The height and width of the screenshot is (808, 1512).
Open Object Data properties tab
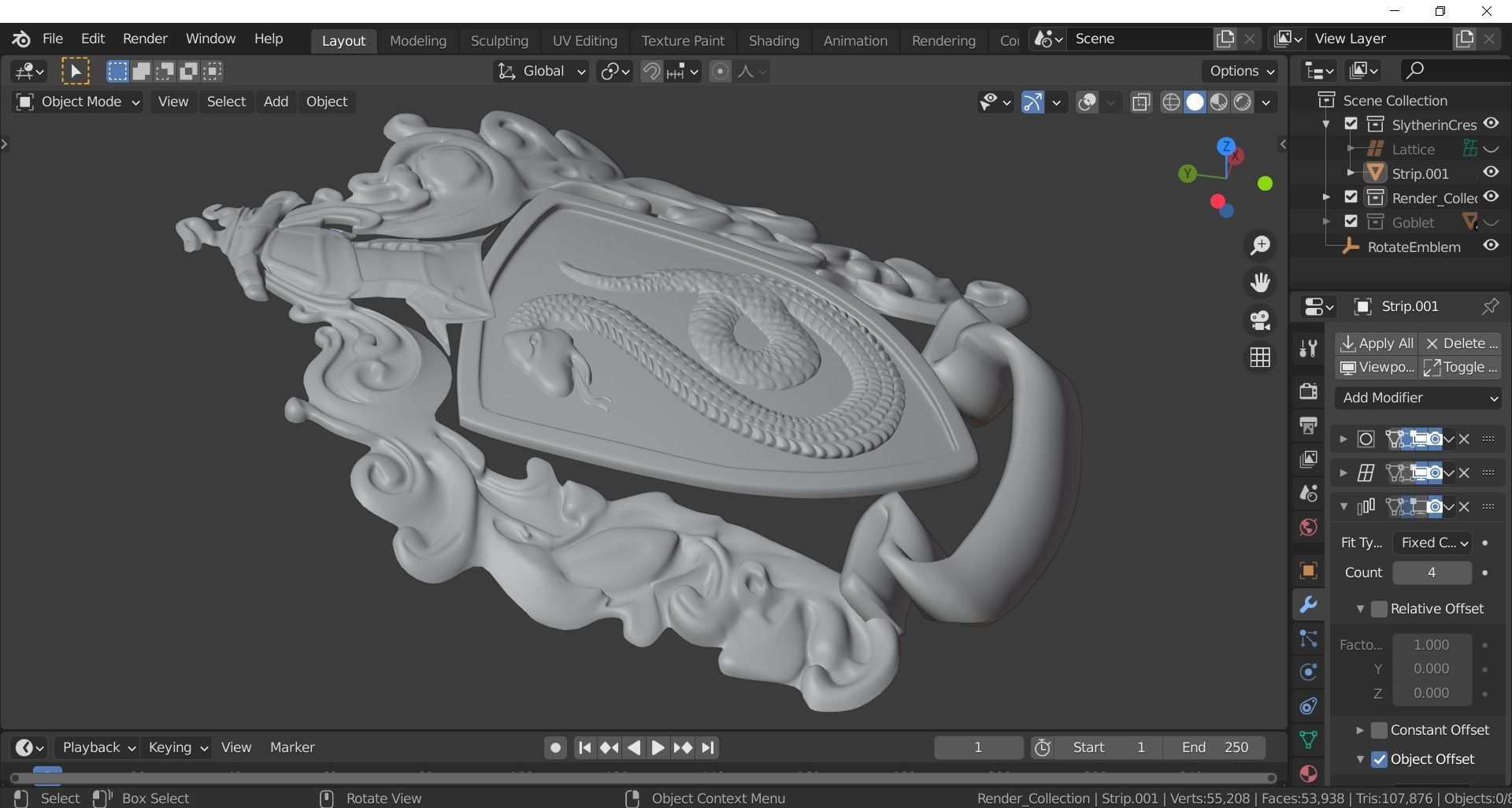(x=1308, y=739)
